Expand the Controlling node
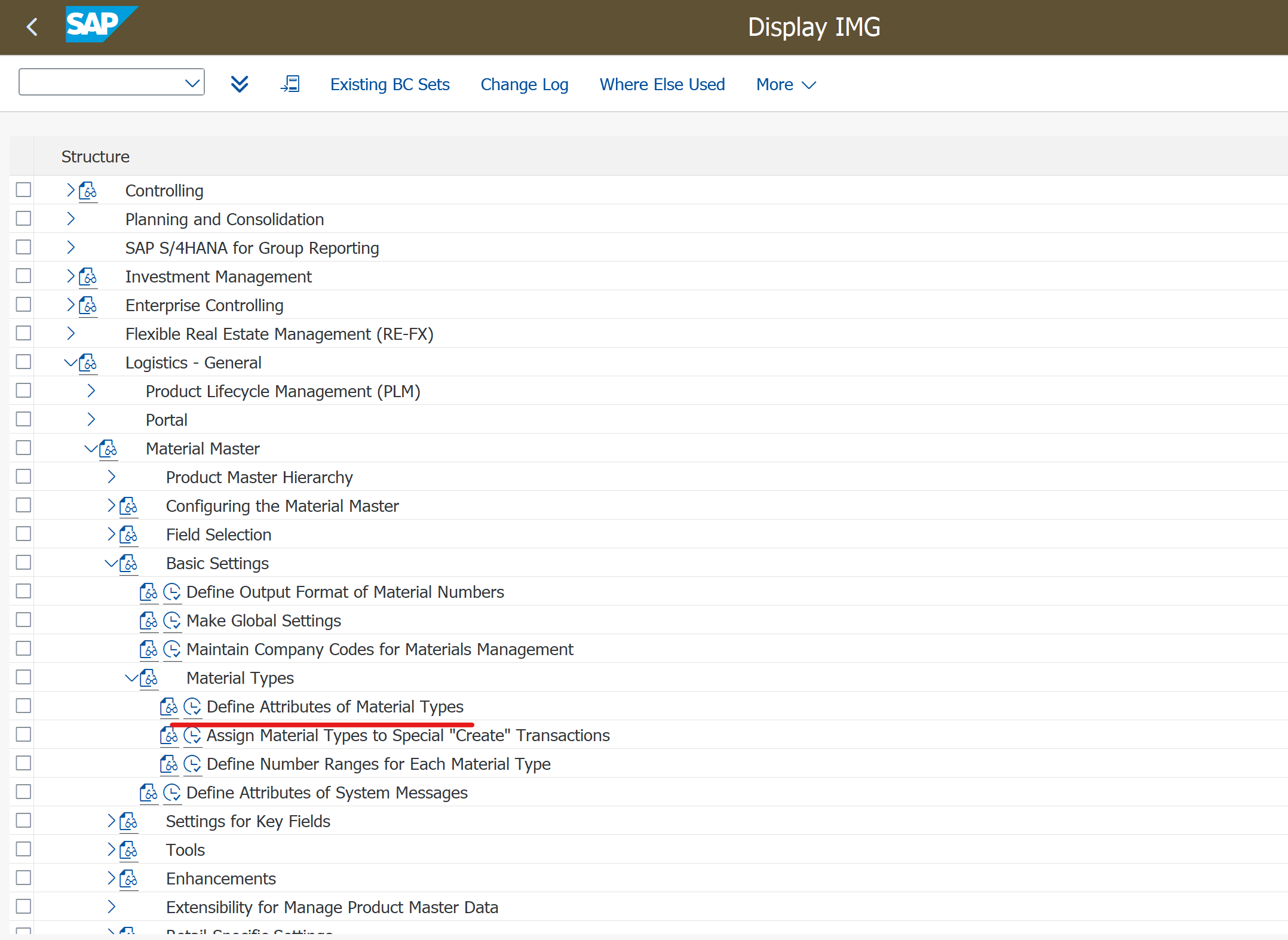Image resolution: width=1288 pixels, height=940 pixels. [x=70, y=190]
